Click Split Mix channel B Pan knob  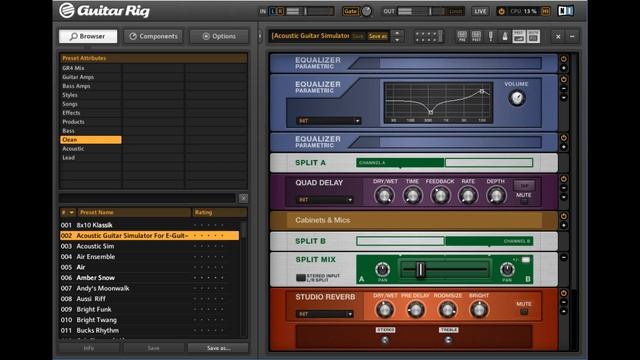click(x=507, y=269)
